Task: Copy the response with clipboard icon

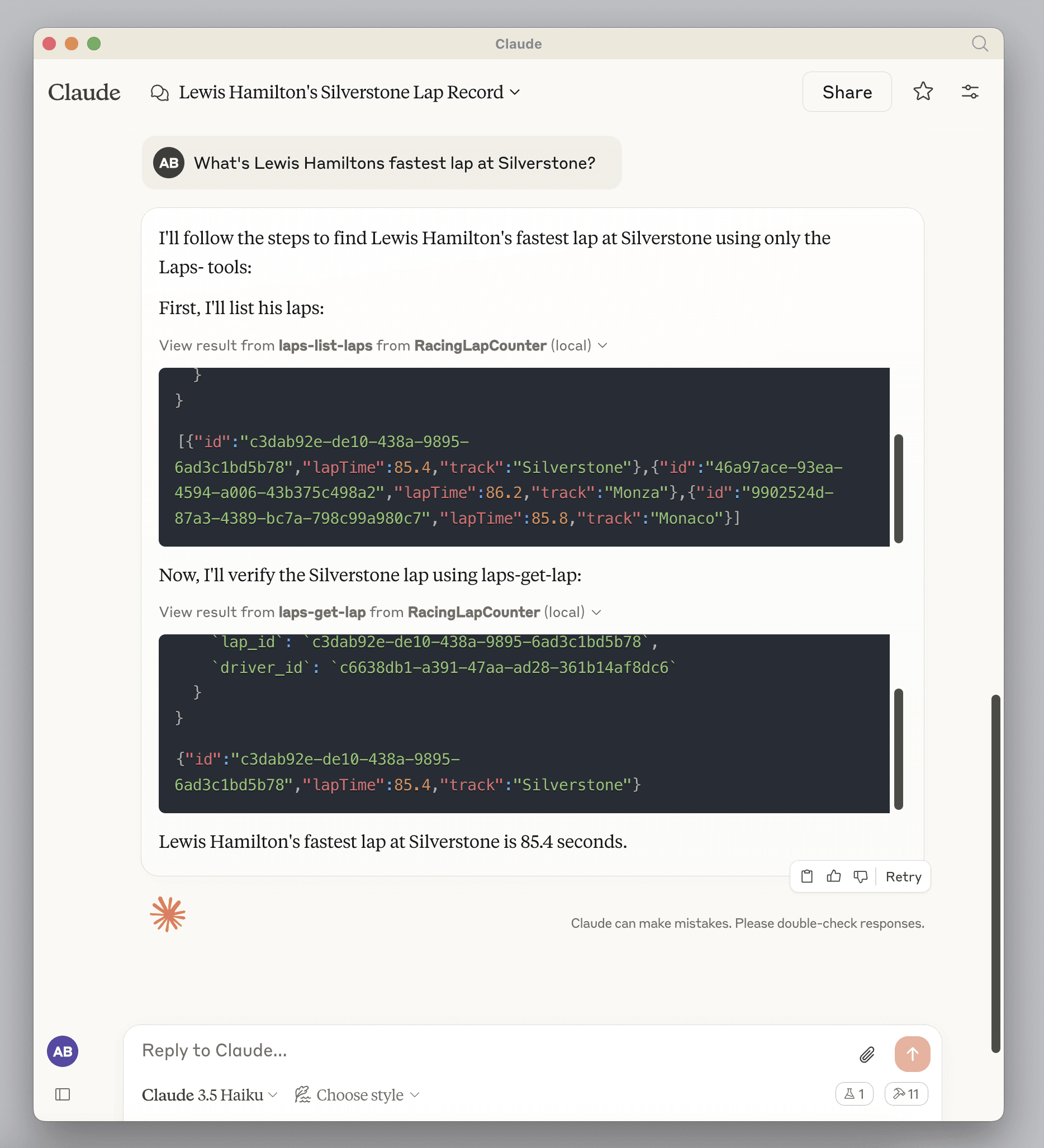Action: pos(806,876)
